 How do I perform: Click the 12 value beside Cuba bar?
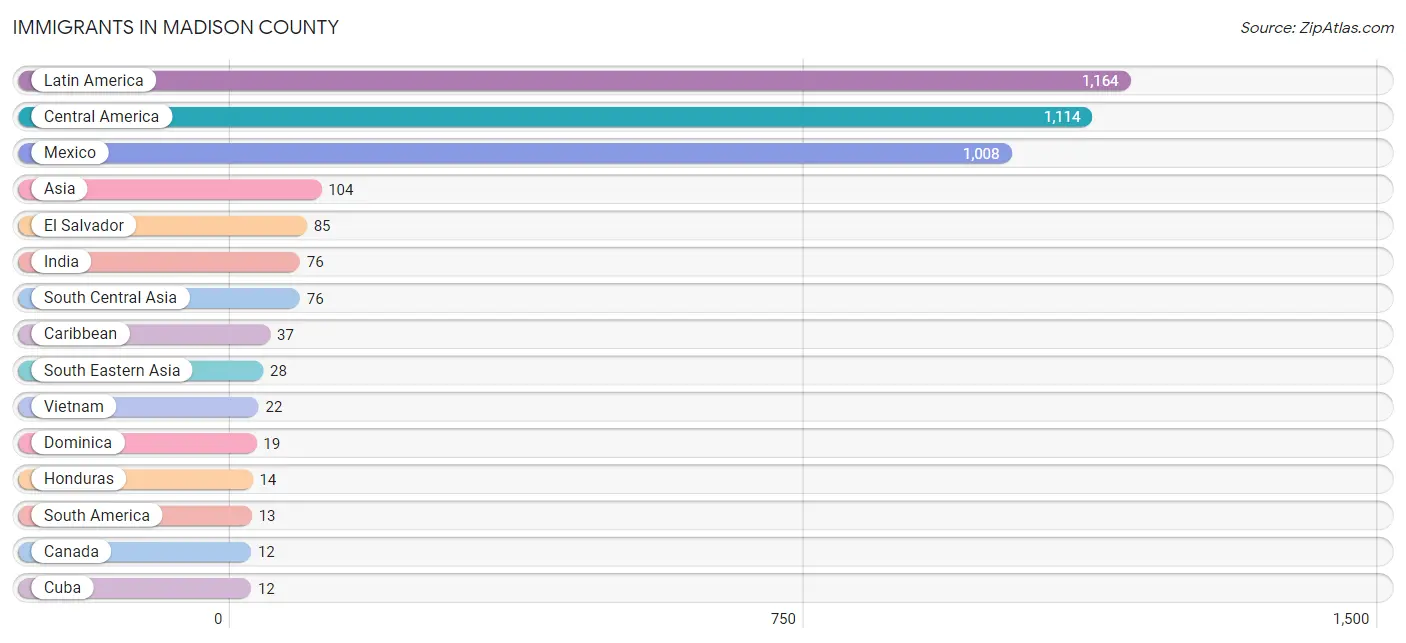pos(266,588)
